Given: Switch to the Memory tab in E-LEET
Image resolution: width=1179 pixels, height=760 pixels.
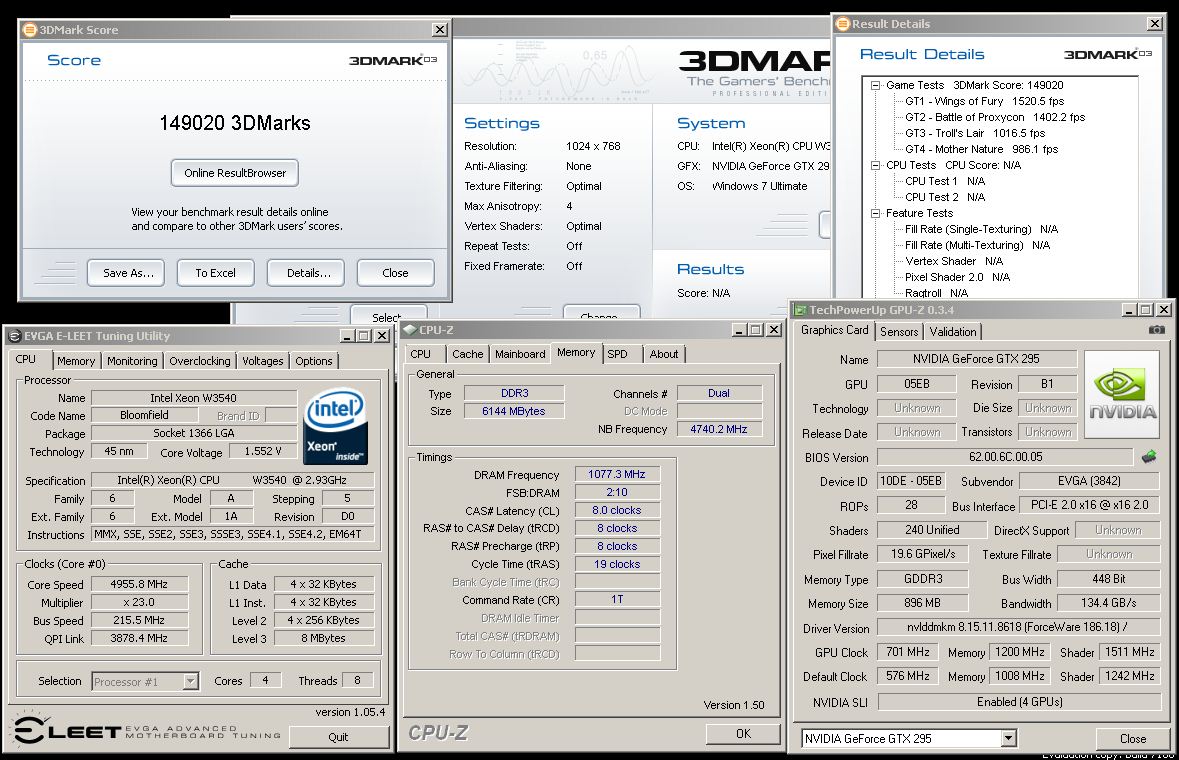Looking at the screenshot, I should pos(76,361).
